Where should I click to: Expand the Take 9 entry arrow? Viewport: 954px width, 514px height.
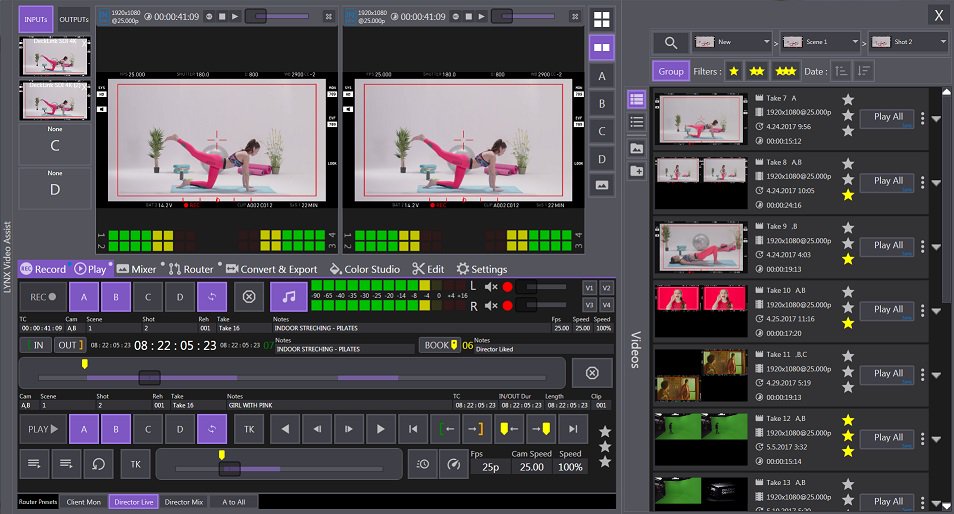tap(936, 247)
